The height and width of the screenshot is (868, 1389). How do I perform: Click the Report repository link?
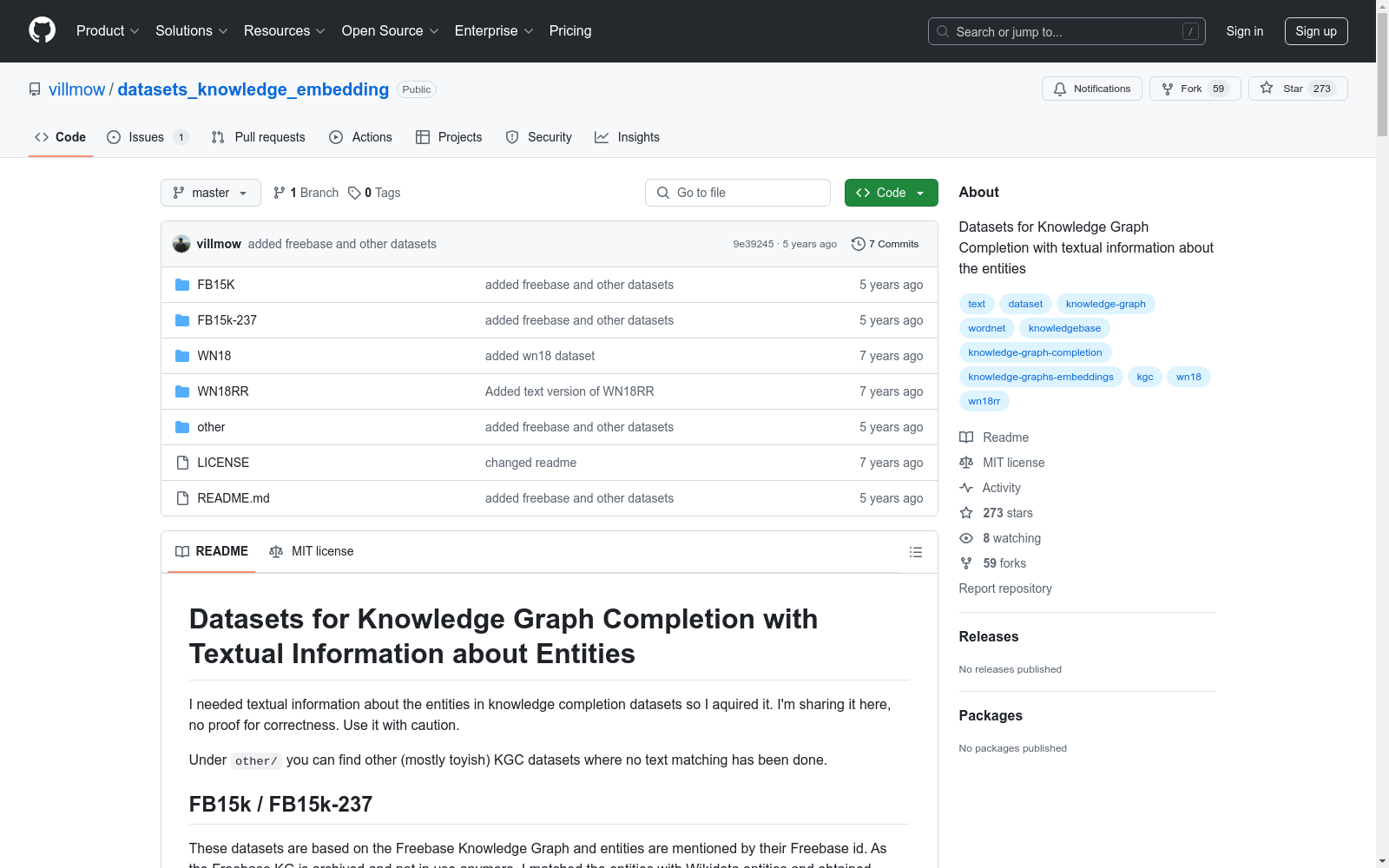coord(1005,589)
